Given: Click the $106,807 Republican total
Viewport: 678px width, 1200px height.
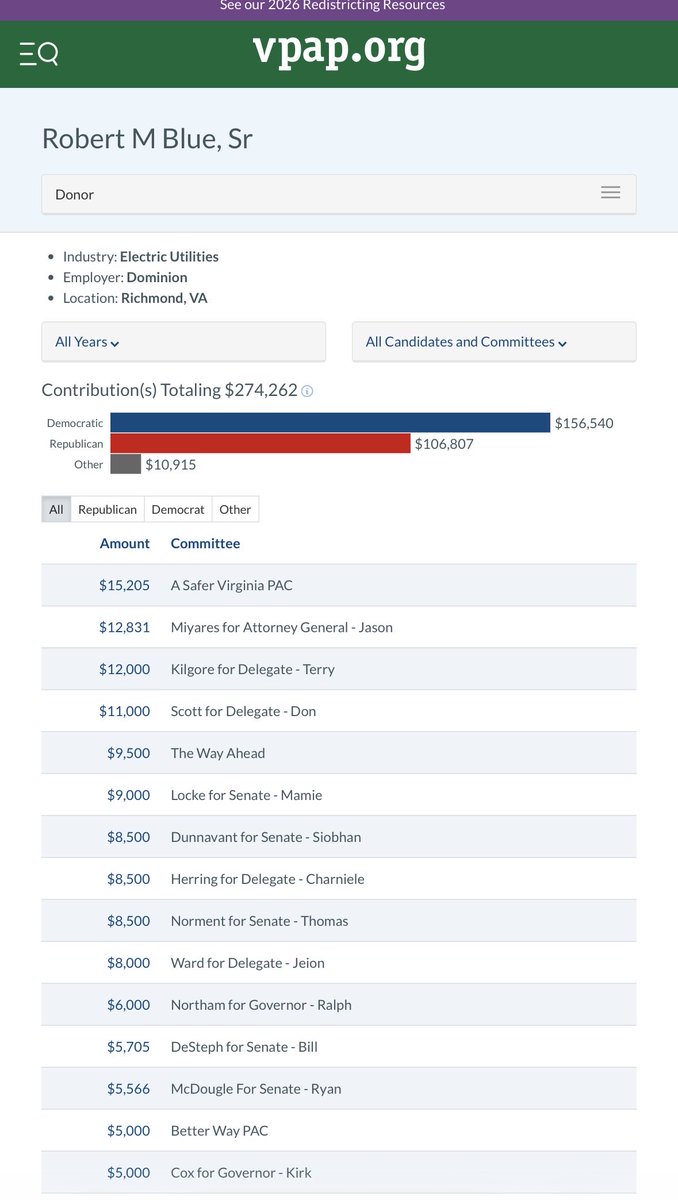Looking at the screenshot, I should tap(444, 443).
